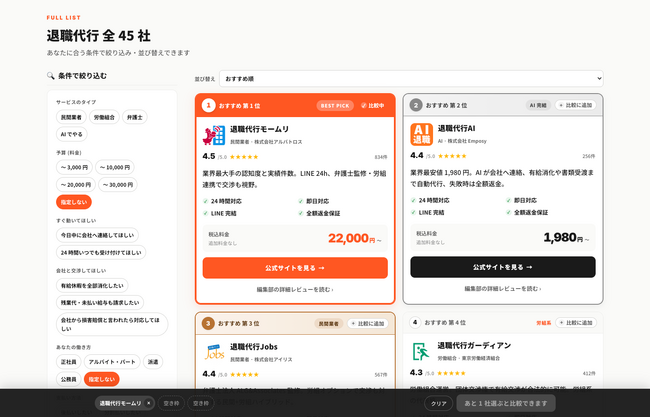Toggle the 労働組合 filter chip
The image size is (650, 417).
pos(104,117)
